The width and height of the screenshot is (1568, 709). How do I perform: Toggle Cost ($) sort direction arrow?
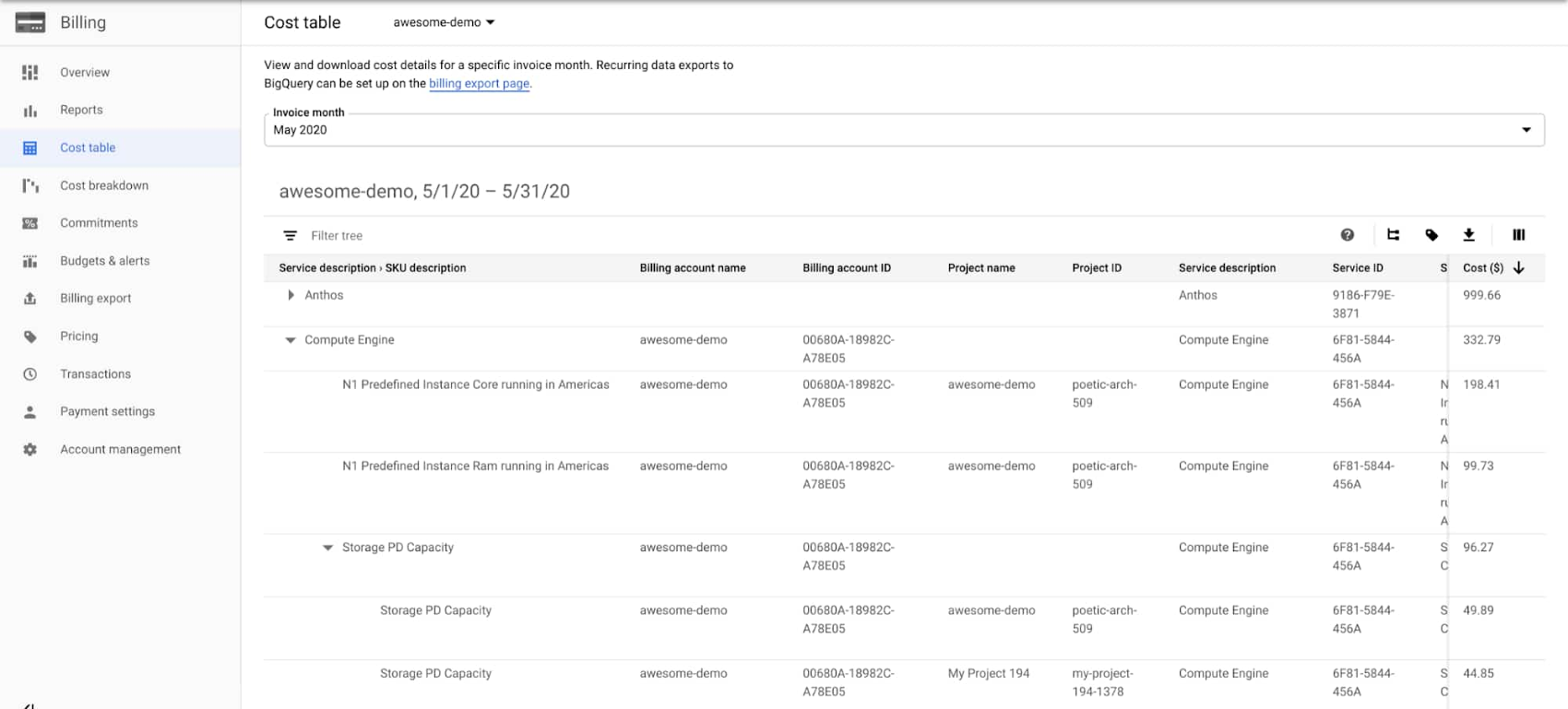pos(1519,268)
